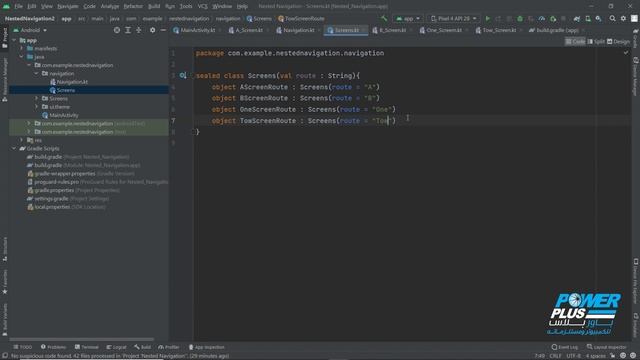Expand the res folder
The height and width of the screenshot is (360, 640).
tap(22, 140)
